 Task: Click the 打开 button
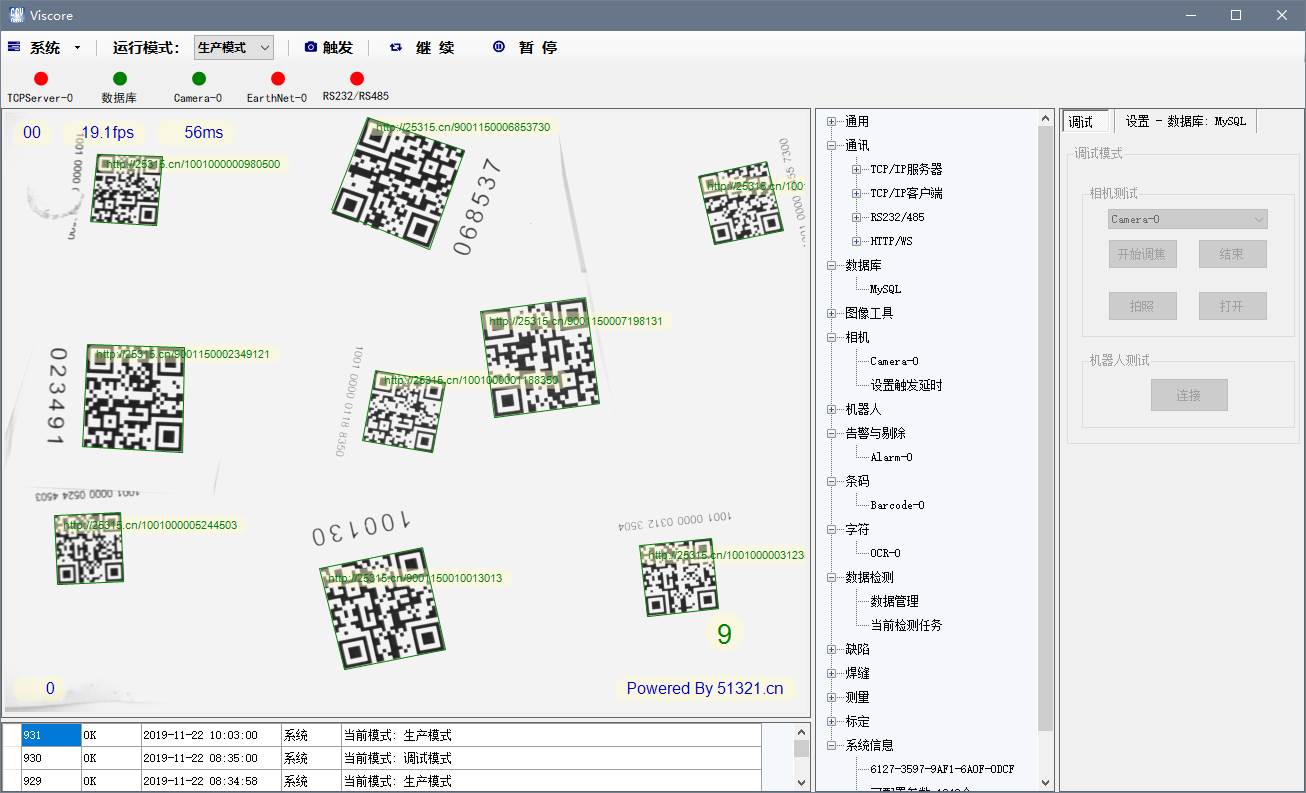1232,306
